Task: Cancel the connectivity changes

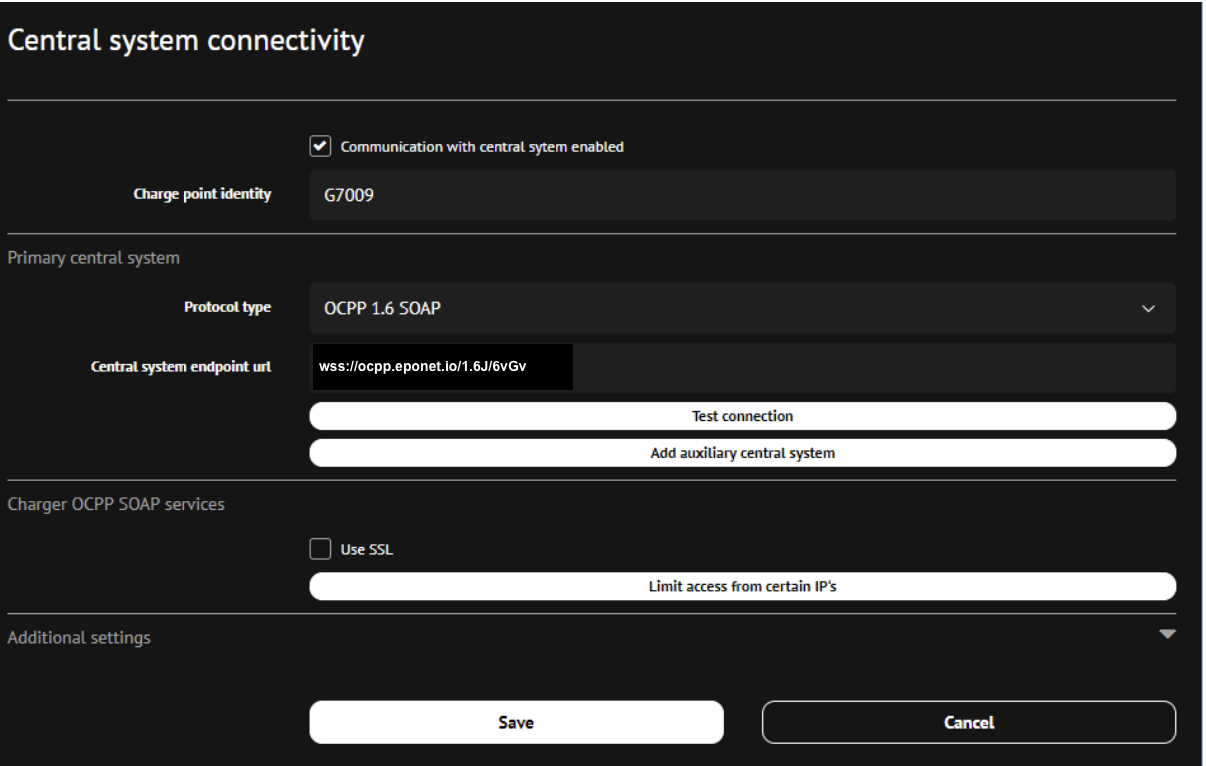Action: 968,722
